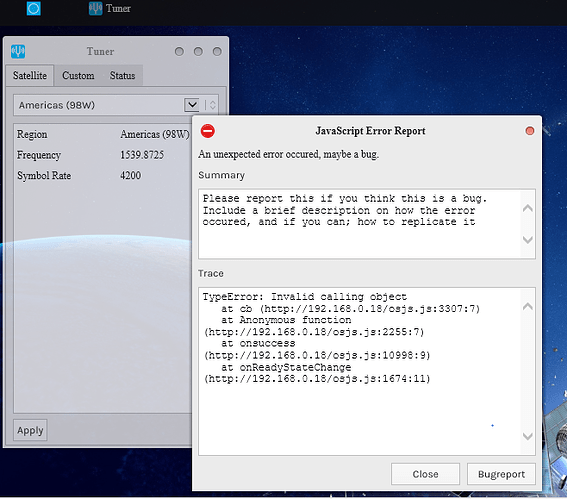The image size is (567, 499).
Task: Click inside the Summary text area
Action: [360, 223]
